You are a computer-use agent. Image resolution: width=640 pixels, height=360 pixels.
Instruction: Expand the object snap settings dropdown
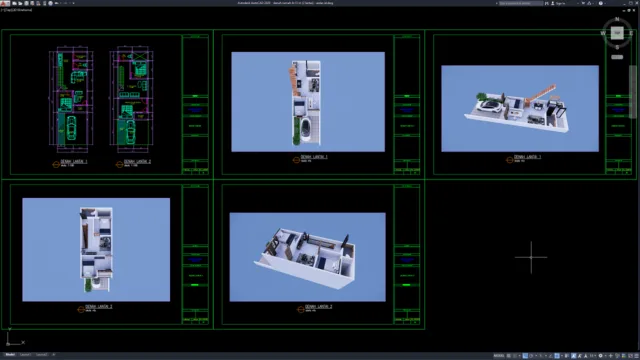pos(562,356)
